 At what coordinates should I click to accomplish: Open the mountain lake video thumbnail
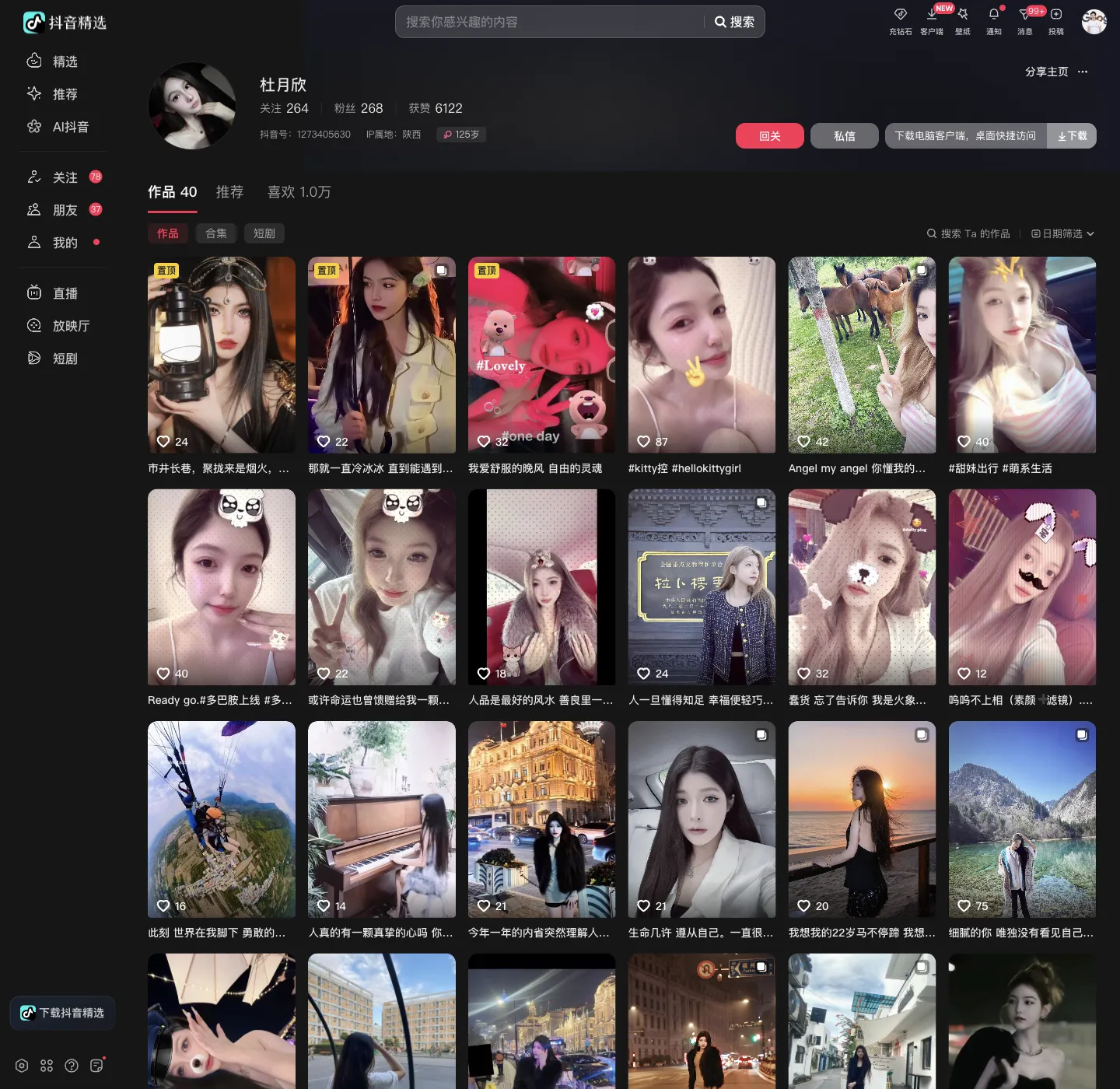(1023, 820)
